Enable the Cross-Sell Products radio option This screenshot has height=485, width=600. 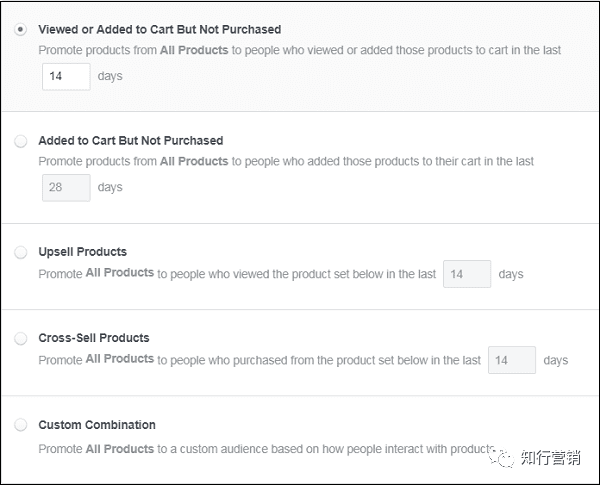pyautogui.click(x=21, y=338)
